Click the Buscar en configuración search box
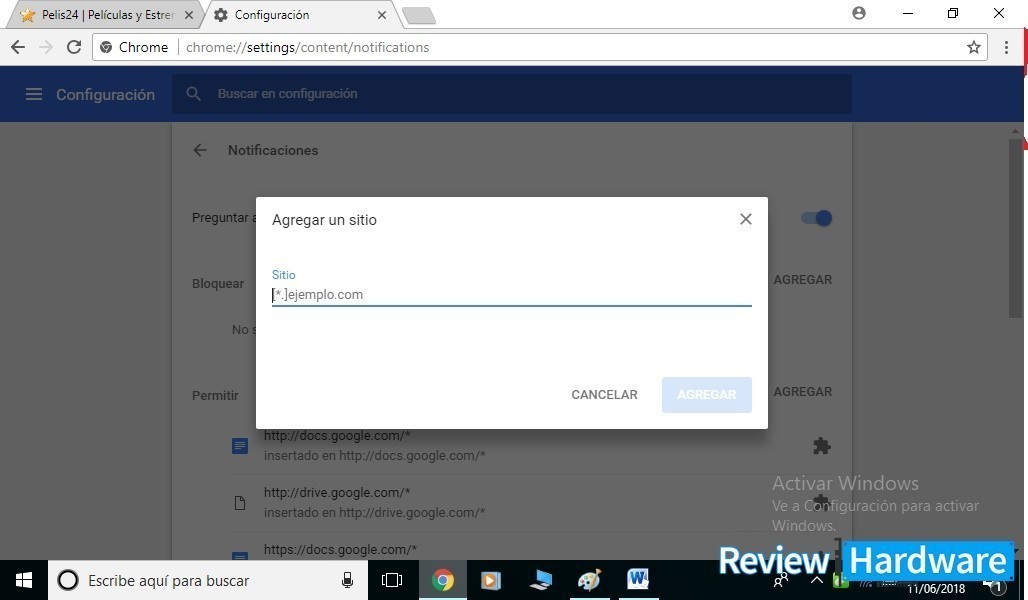Screen dimensions: 1028x600 511,94
